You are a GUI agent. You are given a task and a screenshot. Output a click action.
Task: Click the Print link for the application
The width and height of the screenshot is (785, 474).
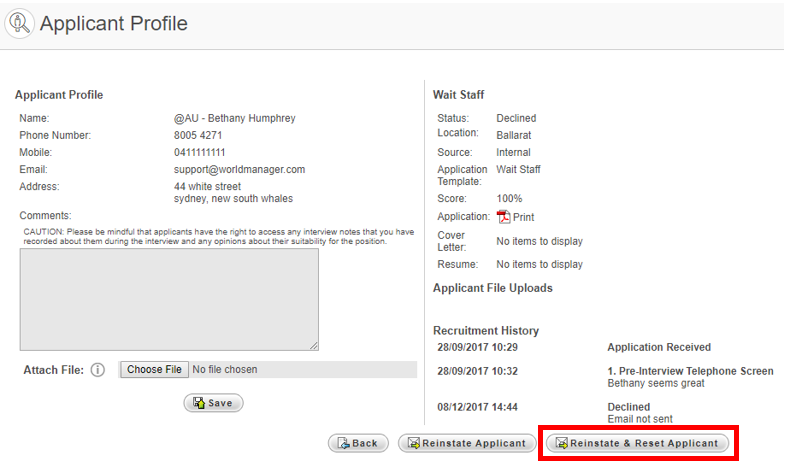click(x=524, y=217)
